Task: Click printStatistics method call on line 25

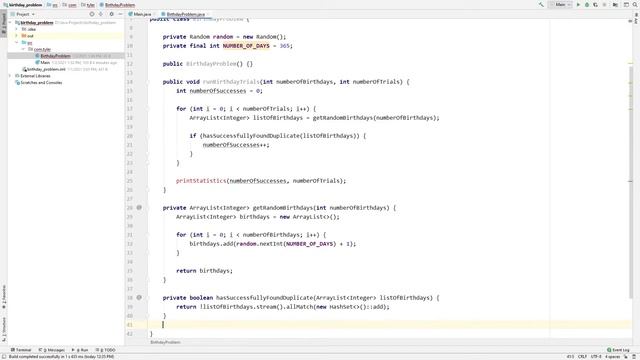Action: click(x=201, y=181)
